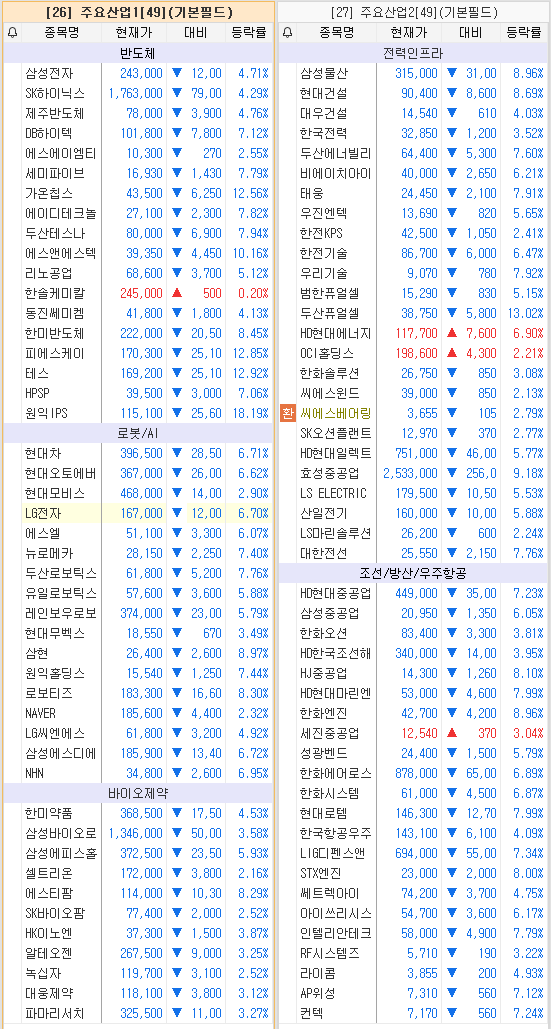The image size is (551, 1029).
Task: Select the HD현대중공업 stock row
Action: point(413,593)
